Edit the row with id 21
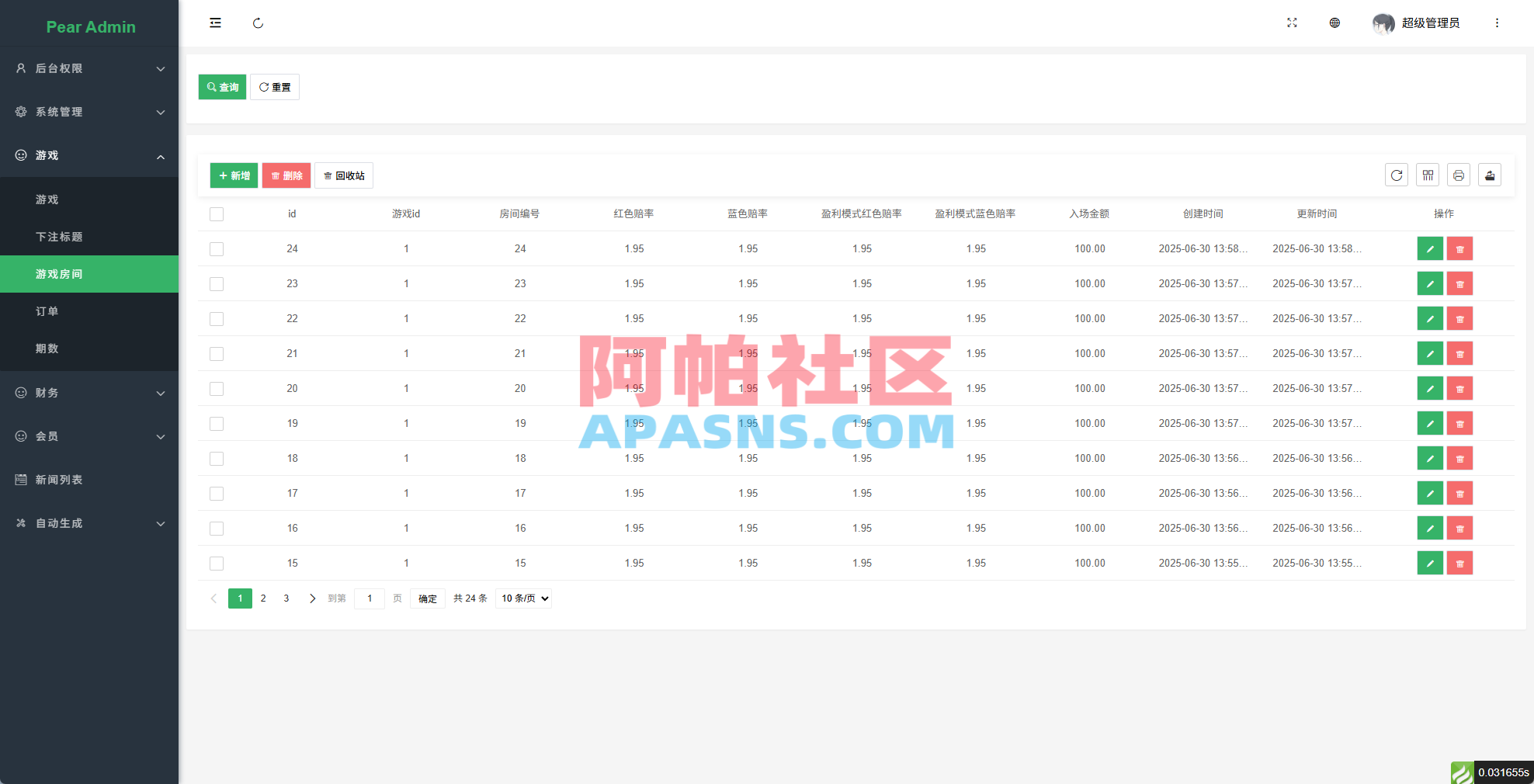This screenshot has height=784, width=1534. [x=1430, y=354]
